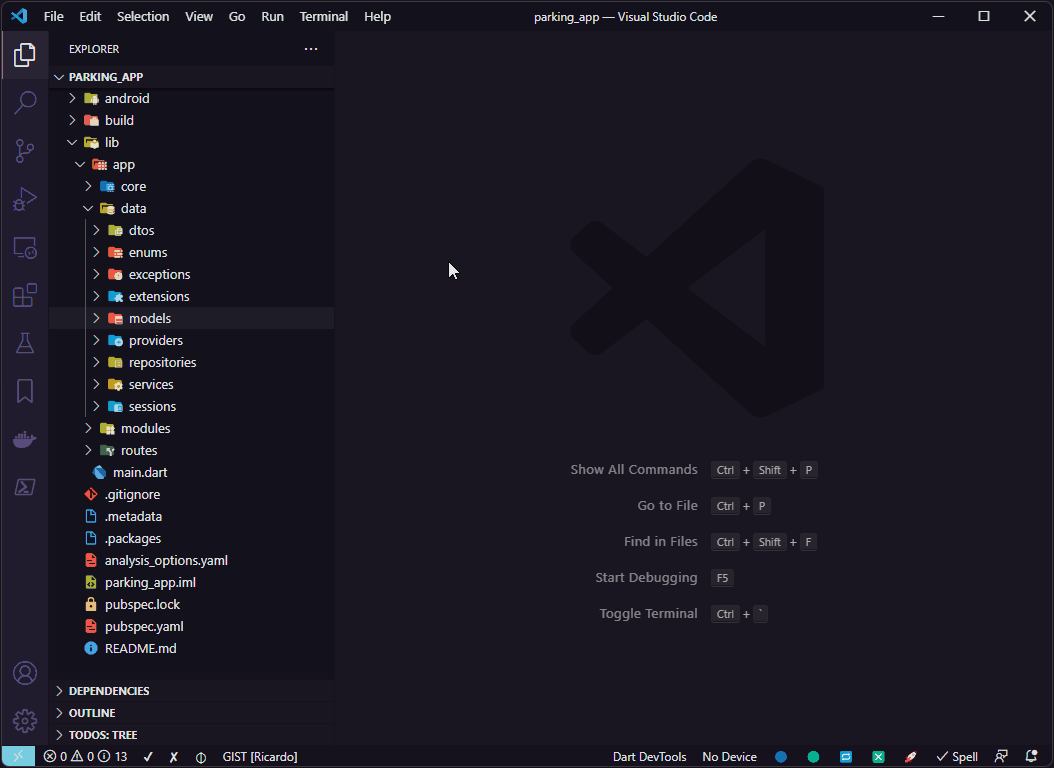The width and height of the screenshot is (1054, 768).
Task: Open the Manage gear icon
Action: (25, 721)
